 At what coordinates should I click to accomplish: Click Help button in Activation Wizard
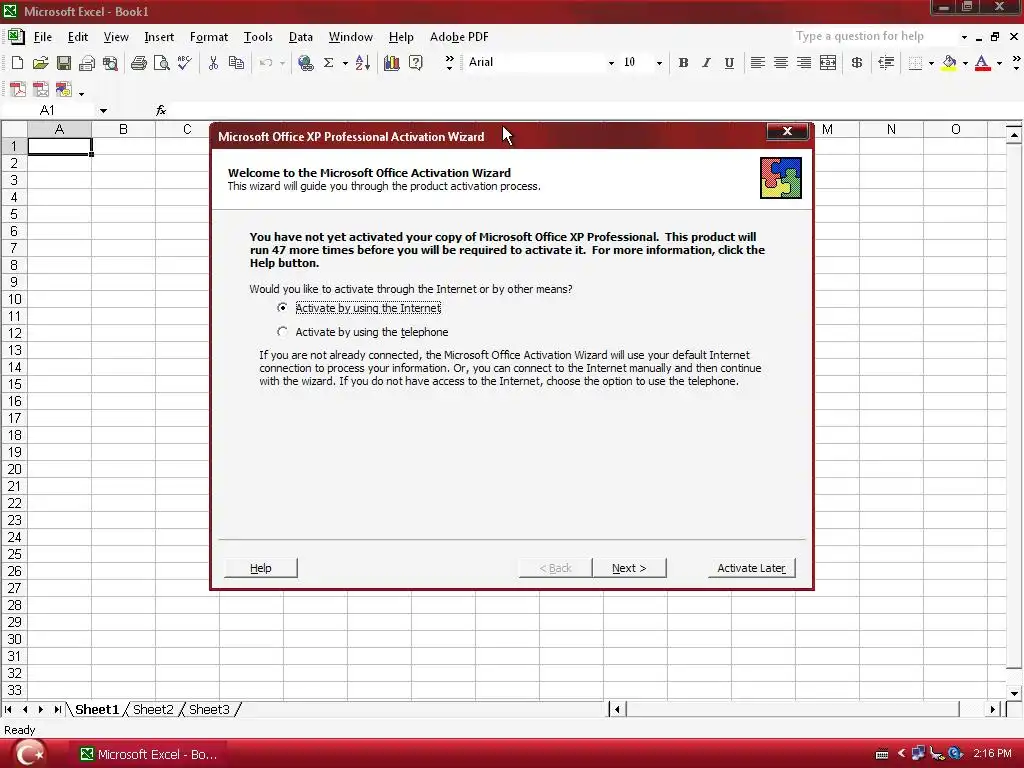pos(261,568)
